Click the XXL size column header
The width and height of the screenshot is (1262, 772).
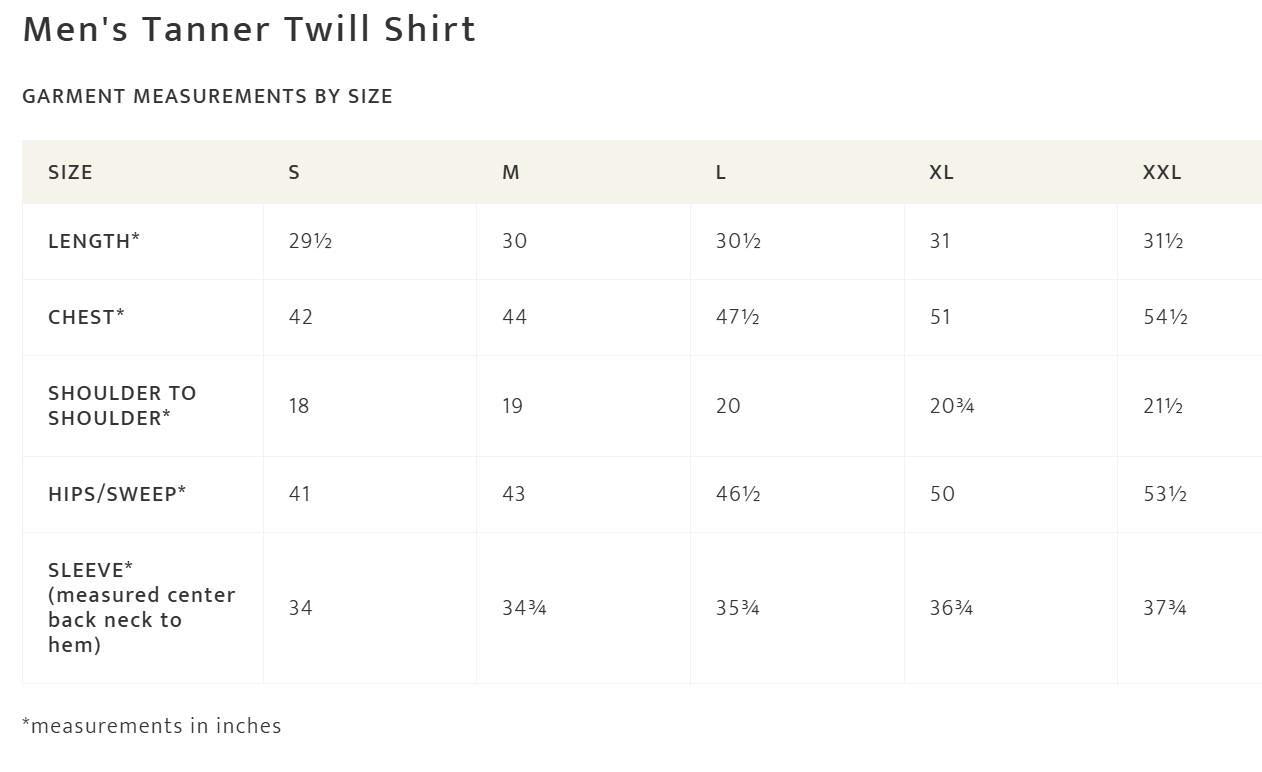click(x=1162, y=172)
